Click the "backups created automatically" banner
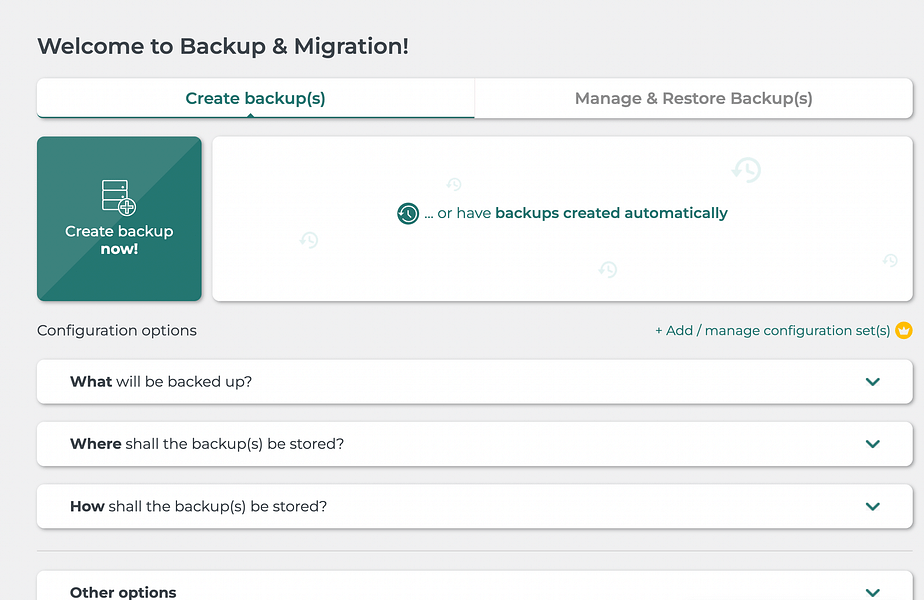This screenshot has height=600, width=924. [562, 213]
